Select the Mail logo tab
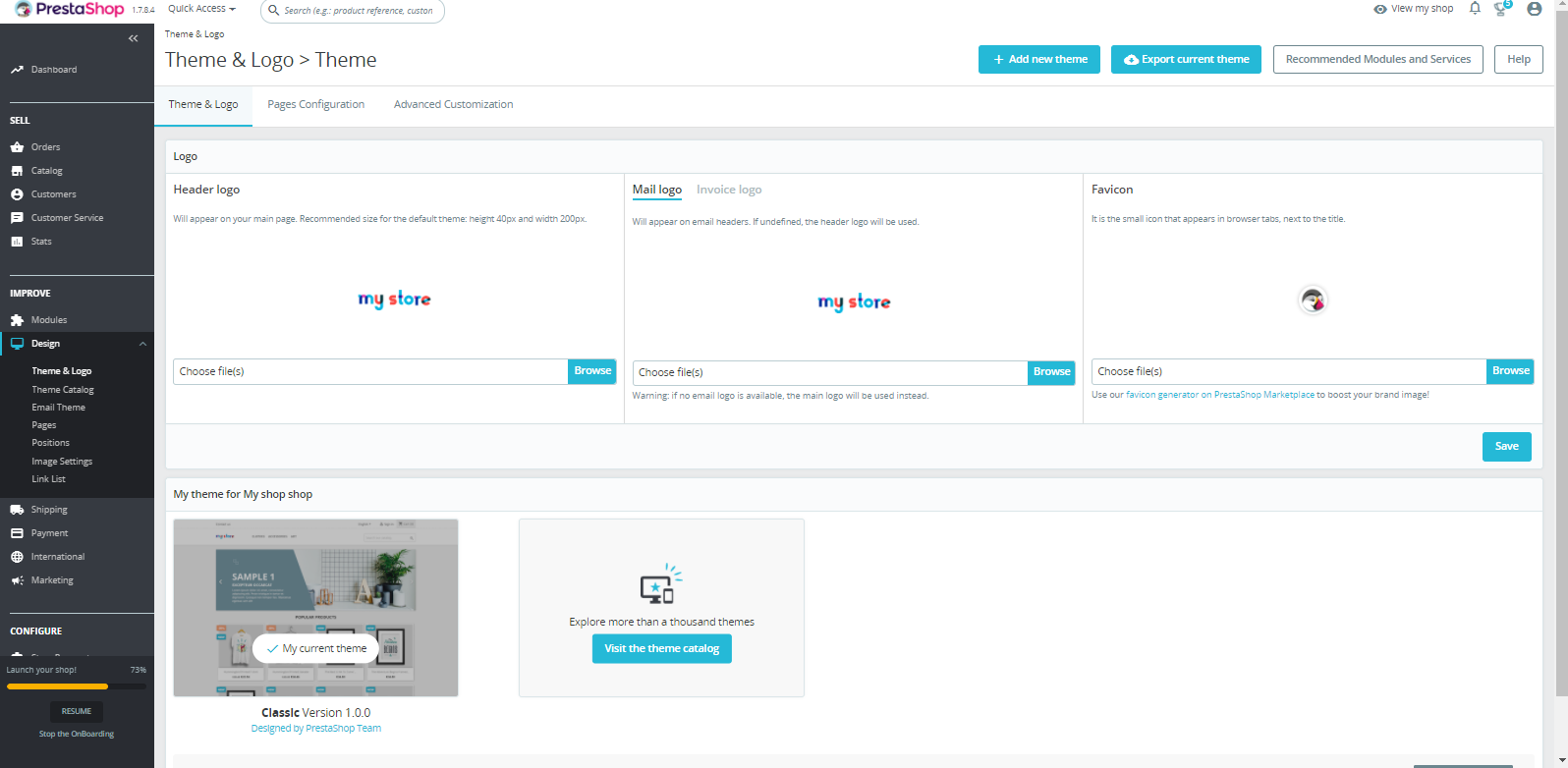This screenshot has height=768, width=1568. pos(657,190)
